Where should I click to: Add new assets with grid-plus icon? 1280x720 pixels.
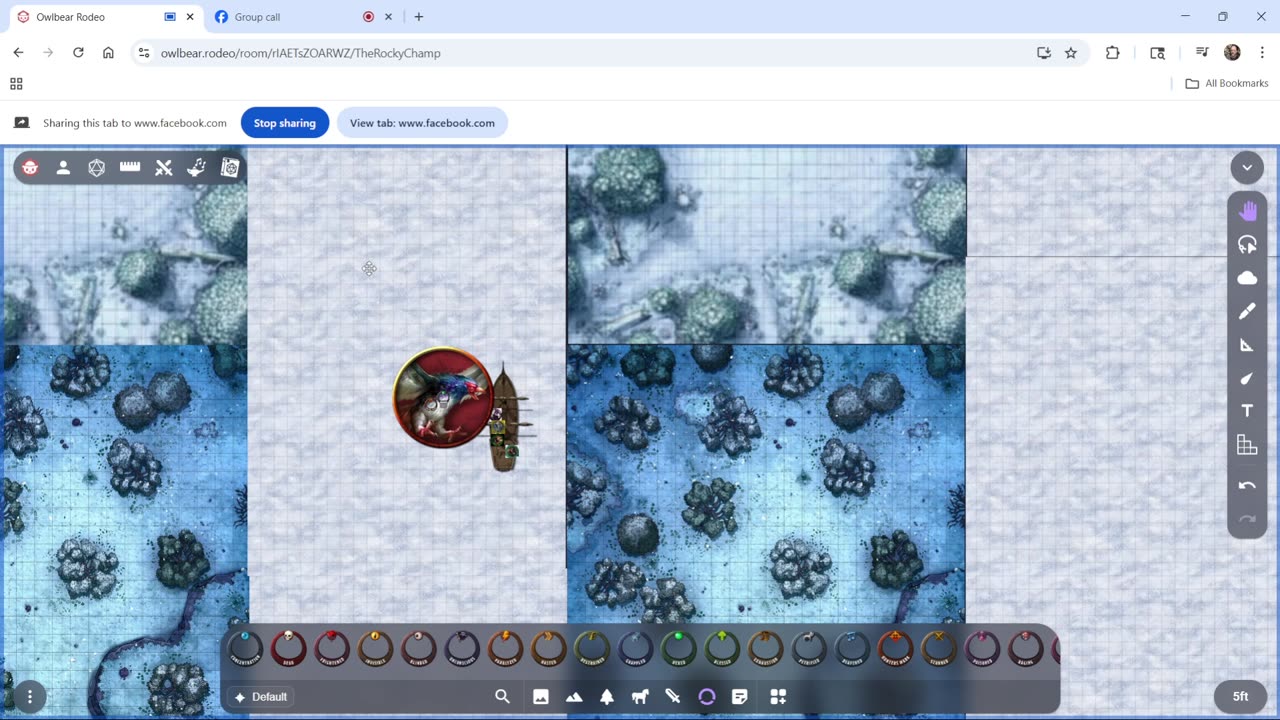[778, 697]
